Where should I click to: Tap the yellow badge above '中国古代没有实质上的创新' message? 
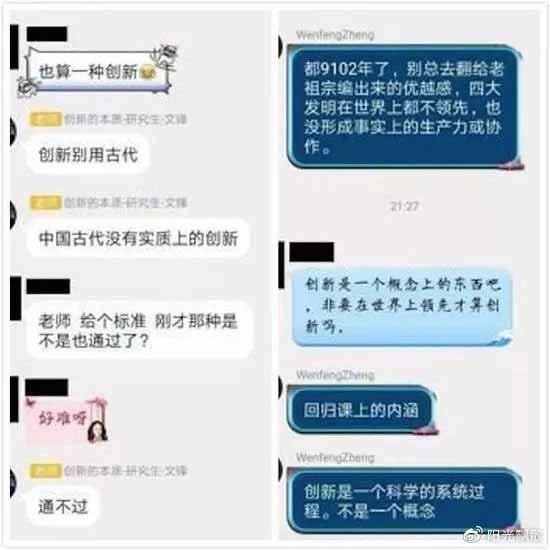point(46,203)
